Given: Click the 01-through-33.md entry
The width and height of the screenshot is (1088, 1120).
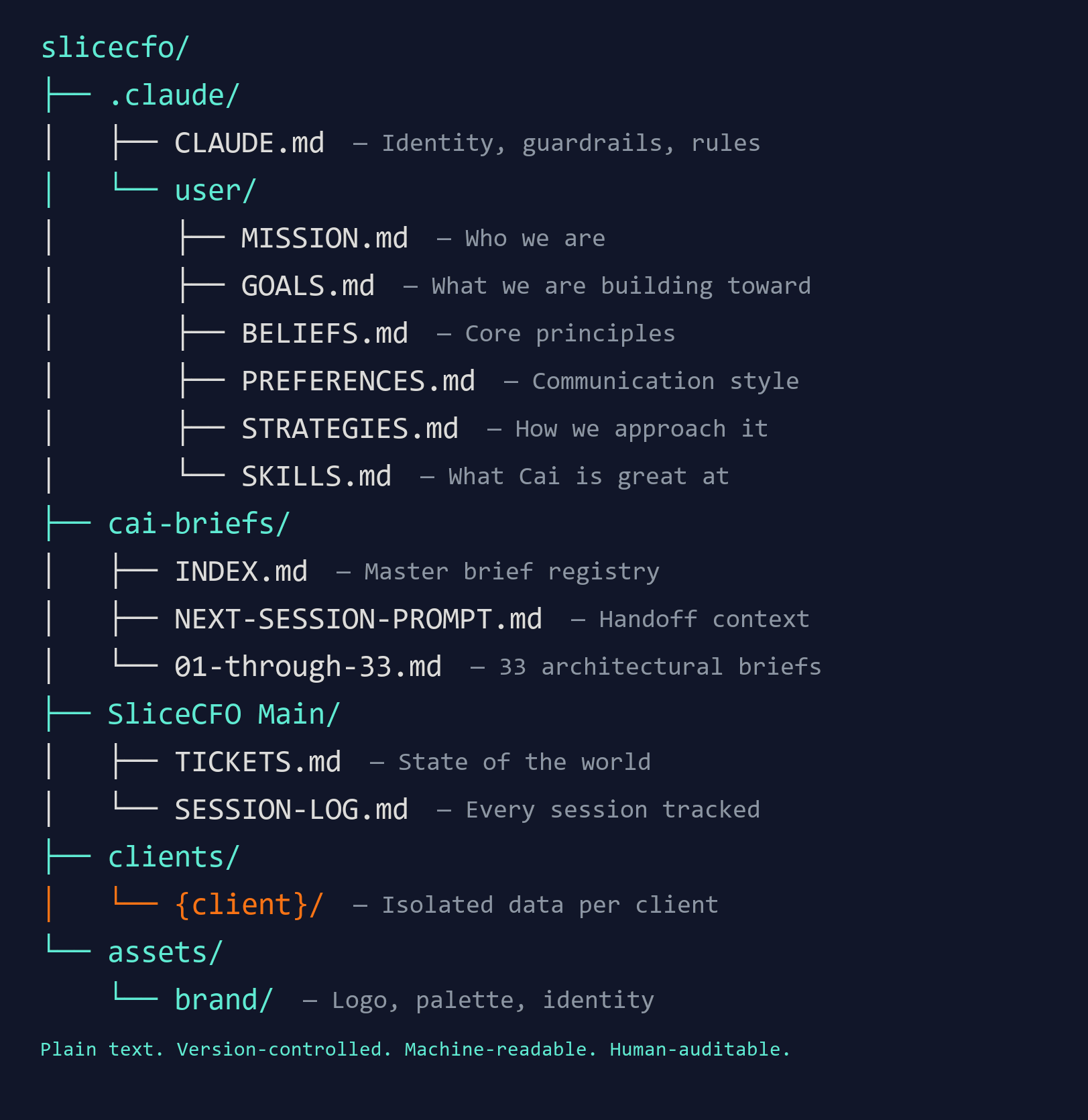Looking at the screenshot, I should click(308, 667).
